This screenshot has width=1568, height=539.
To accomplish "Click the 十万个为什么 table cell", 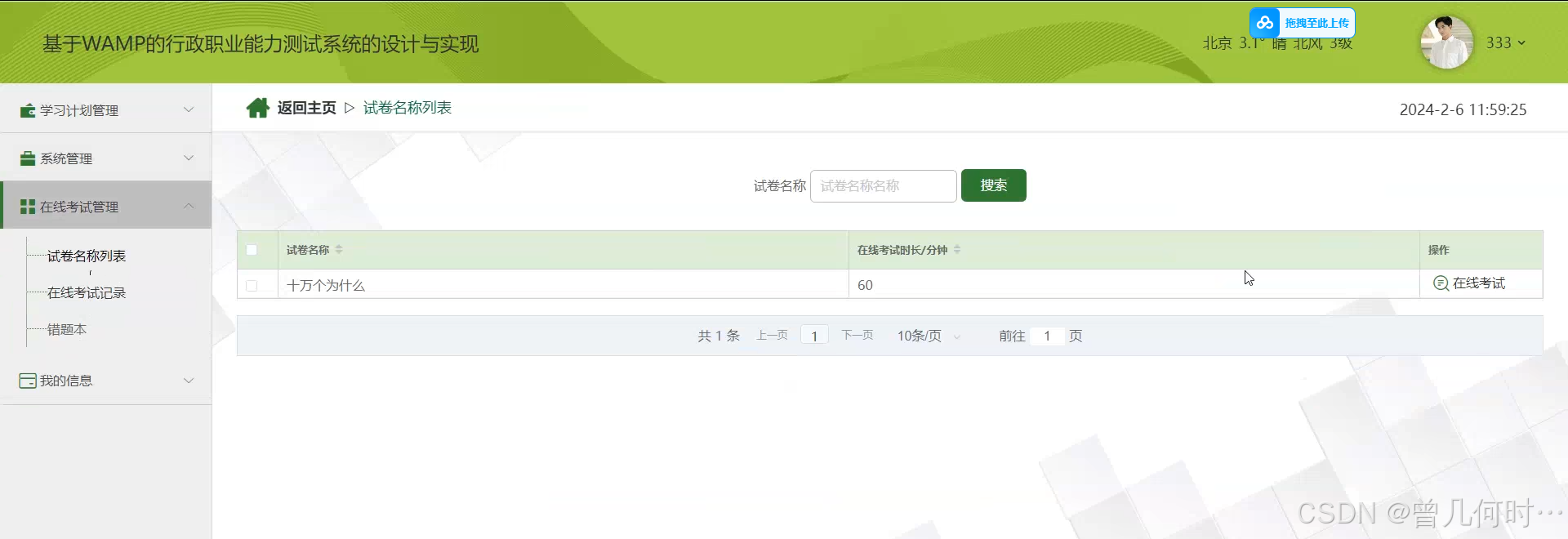I will coord(563,285).
